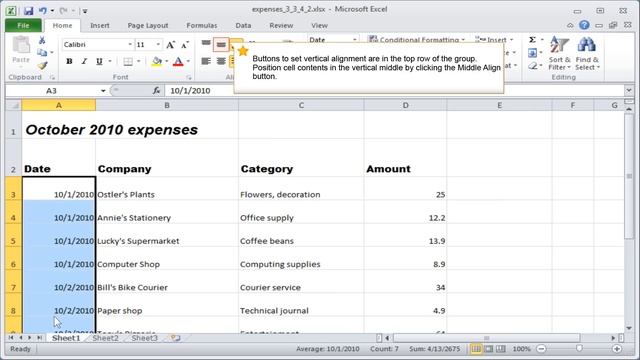Align text left in the cell
The height and width of the screenshot is (360, 640).
(x=206, y=61)
